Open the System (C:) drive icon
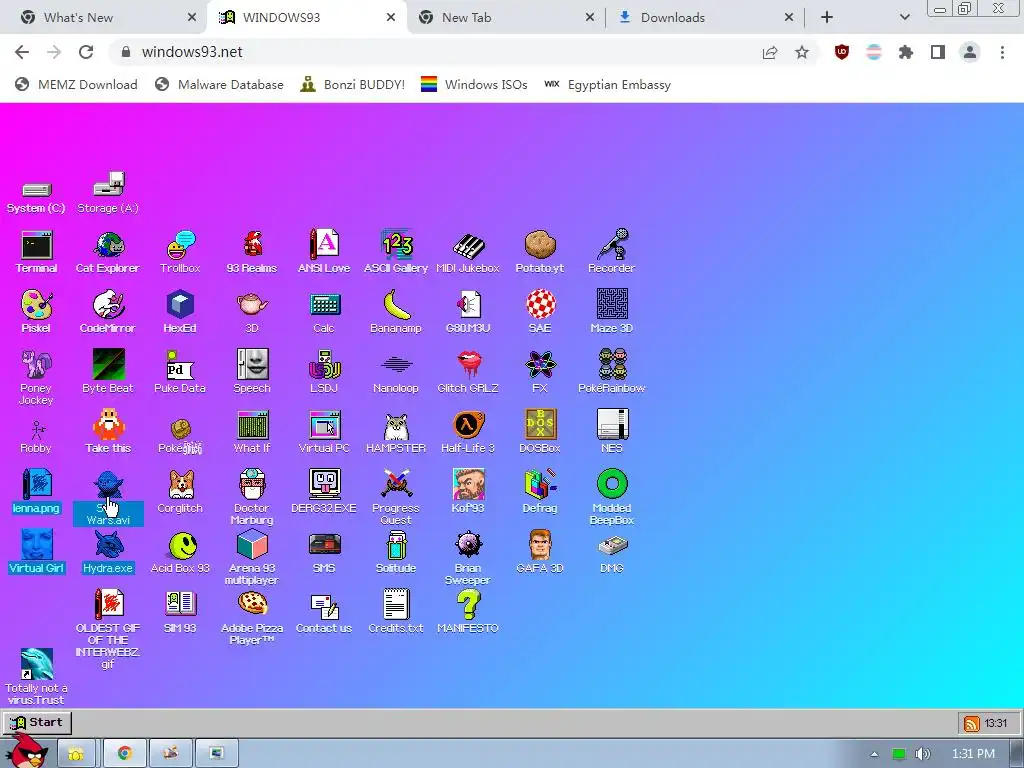Screen dimensions: 1024x768 point(37,198)
